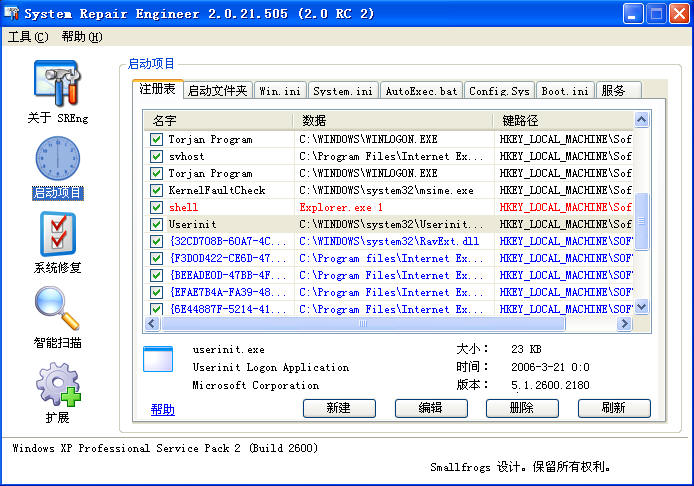694x486 pixels.
Task: Select the {BEEADE0D-47BB-4F... row name
Action: 228,275
